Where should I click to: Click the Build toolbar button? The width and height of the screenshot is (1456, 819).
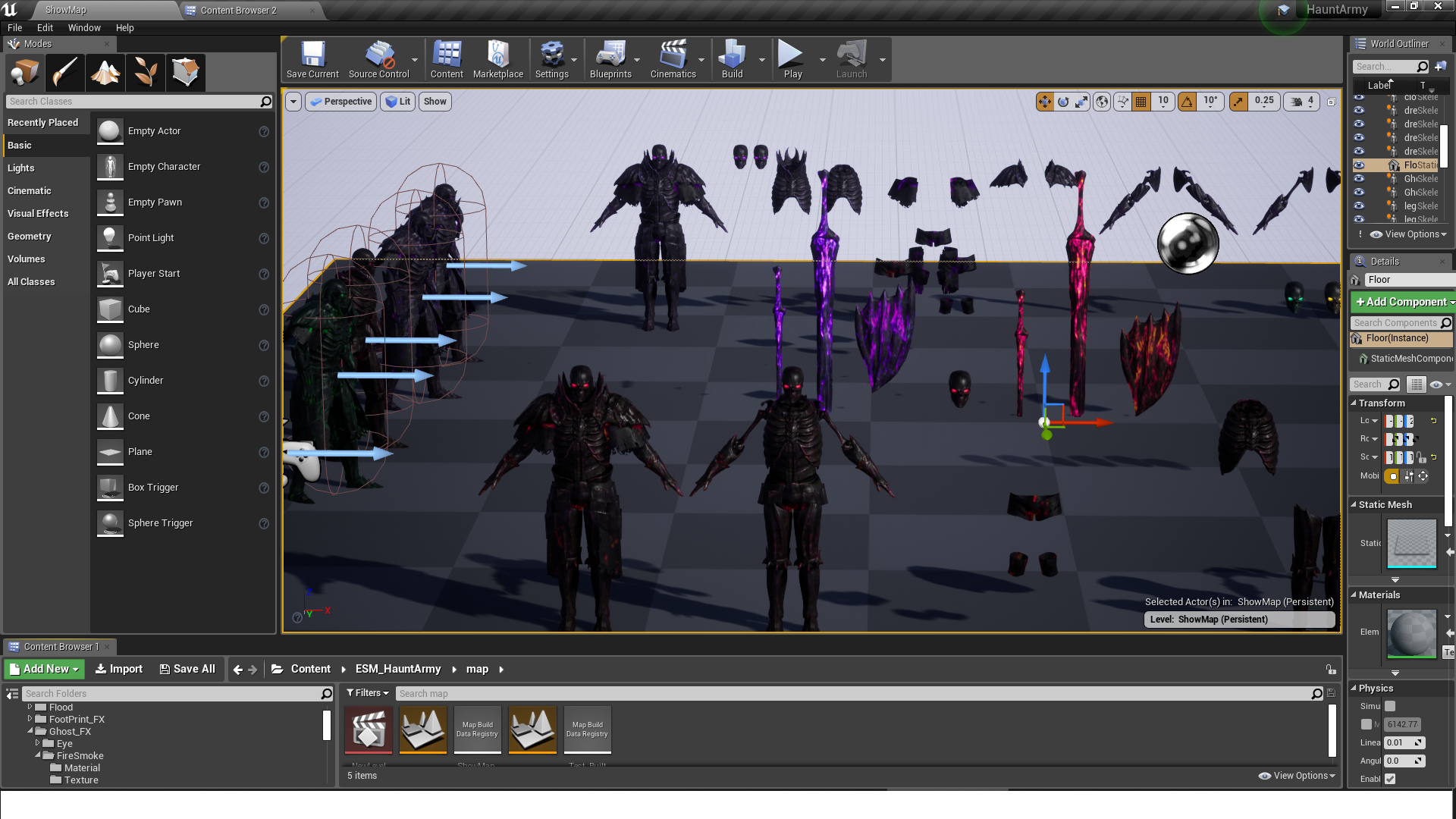click(x=732, y=60)
